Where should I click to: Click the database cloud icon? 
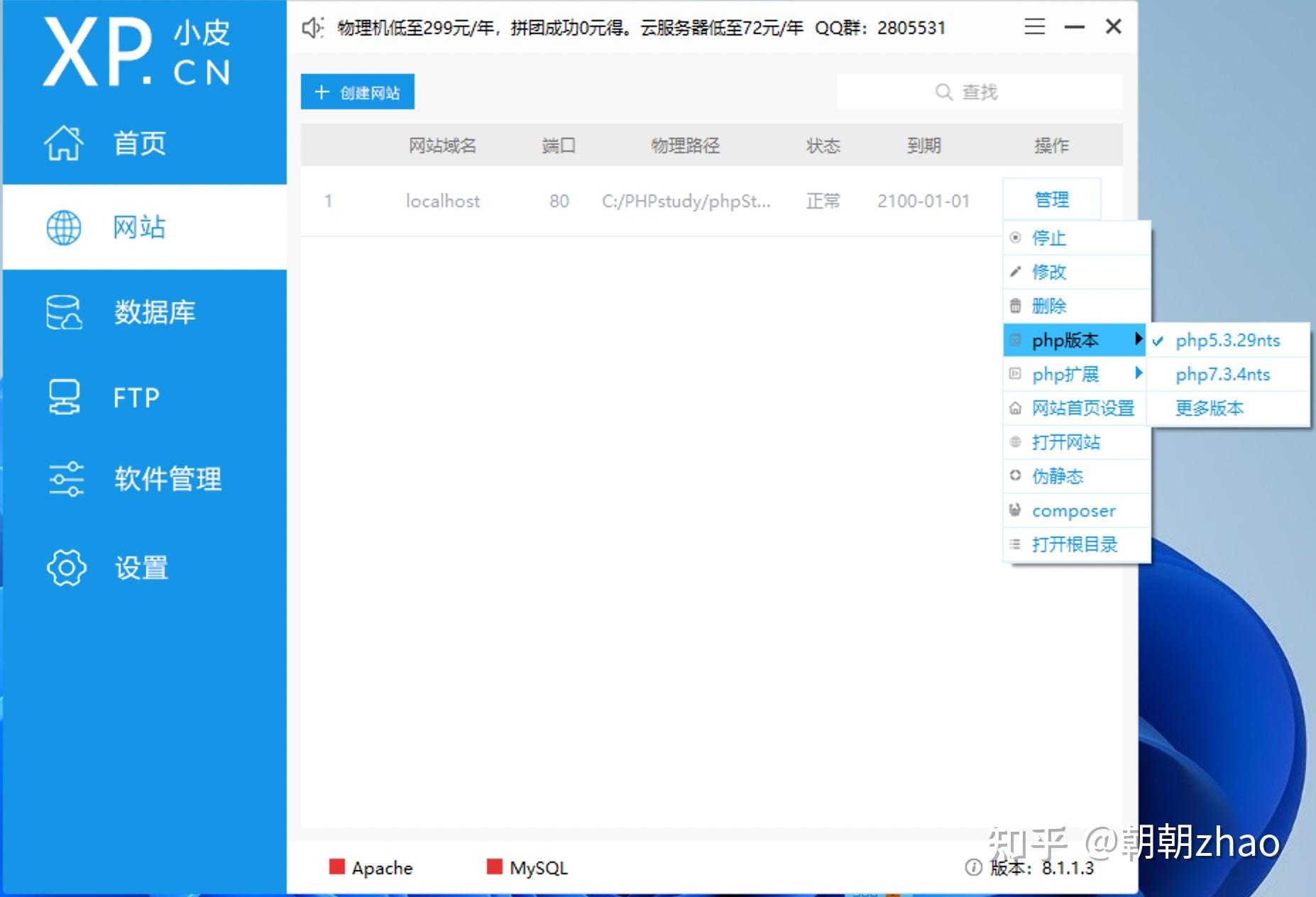pos(64,312)
